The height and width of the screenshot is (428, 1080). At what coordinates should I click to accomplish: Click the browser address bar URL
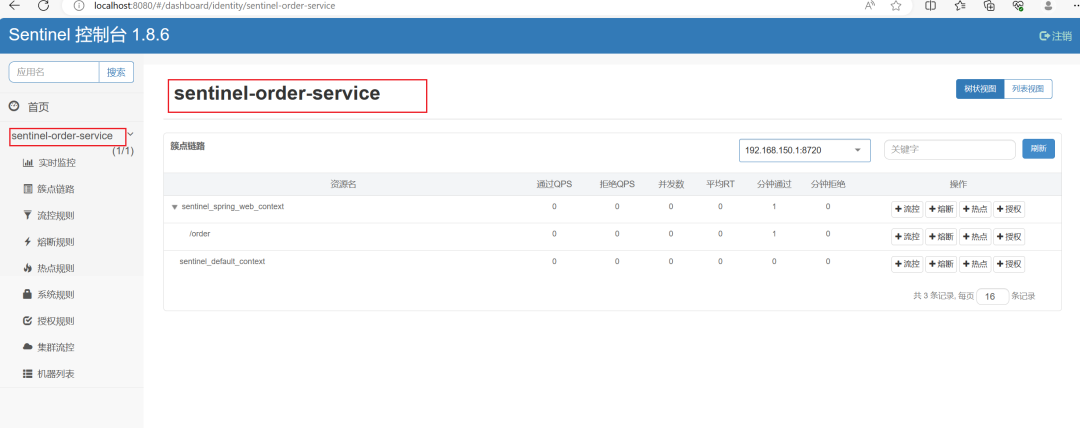click(x=215, y=6)
